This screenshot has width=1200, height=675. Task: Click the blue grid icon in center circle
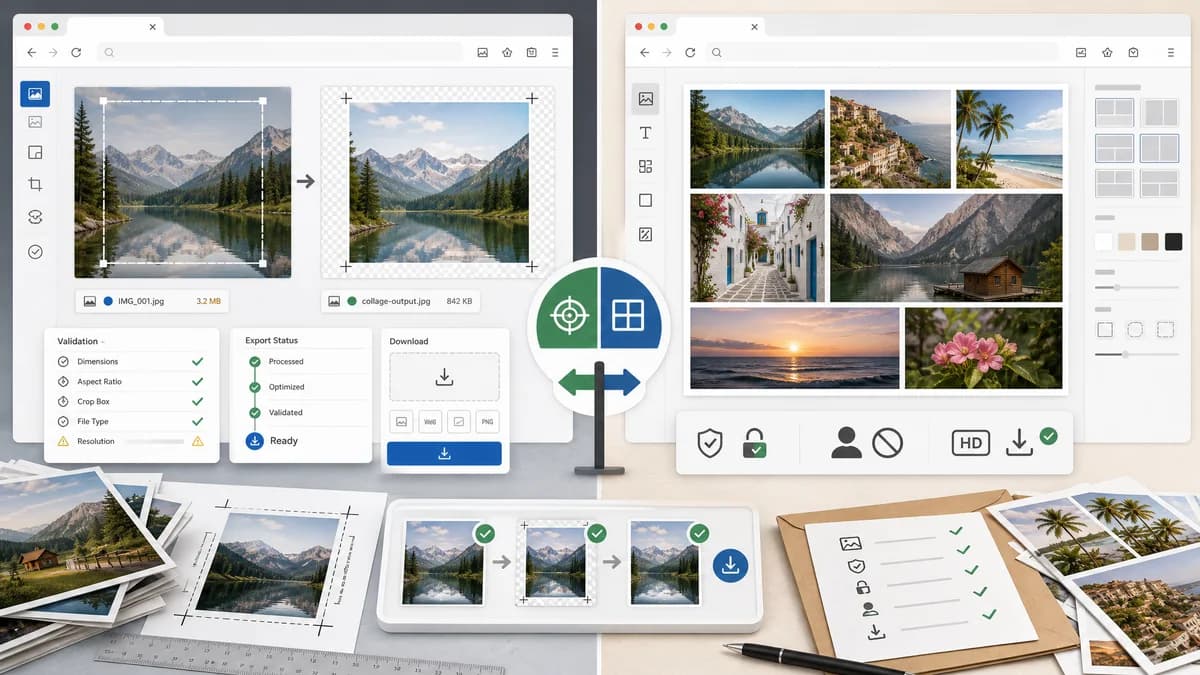point(629,317)
